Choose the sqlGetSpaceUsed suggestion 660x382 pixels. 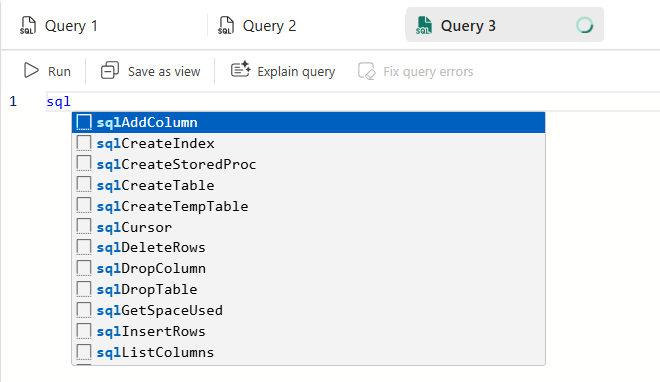point(309,310)
